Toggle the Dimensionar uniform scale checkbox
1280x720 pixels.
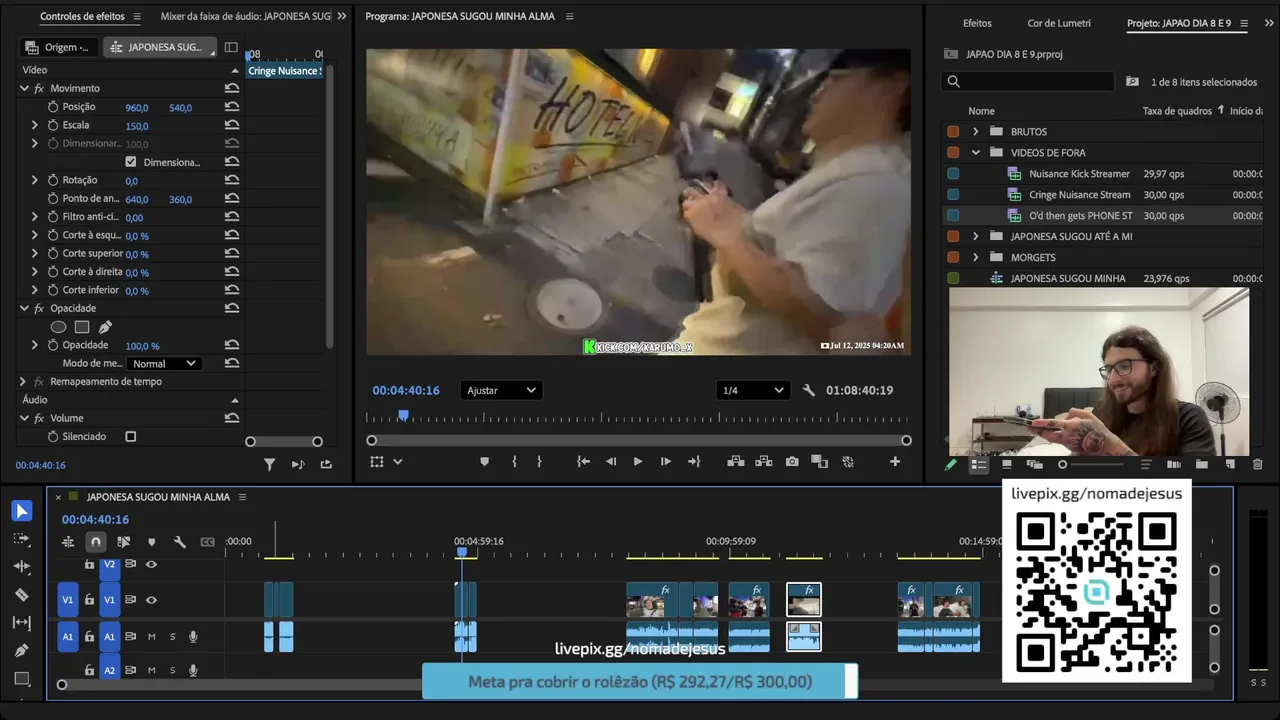click(131, 162)
